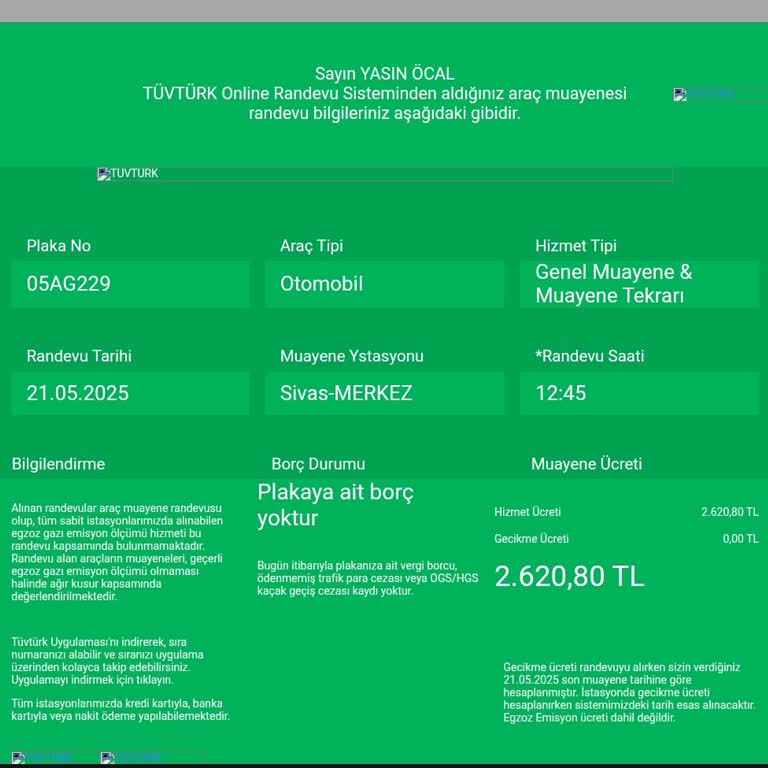Click the 'Hizmet Tipi' label
This screenshot has height=768, width=768.
pyautogui.click(x=576, y=246)
